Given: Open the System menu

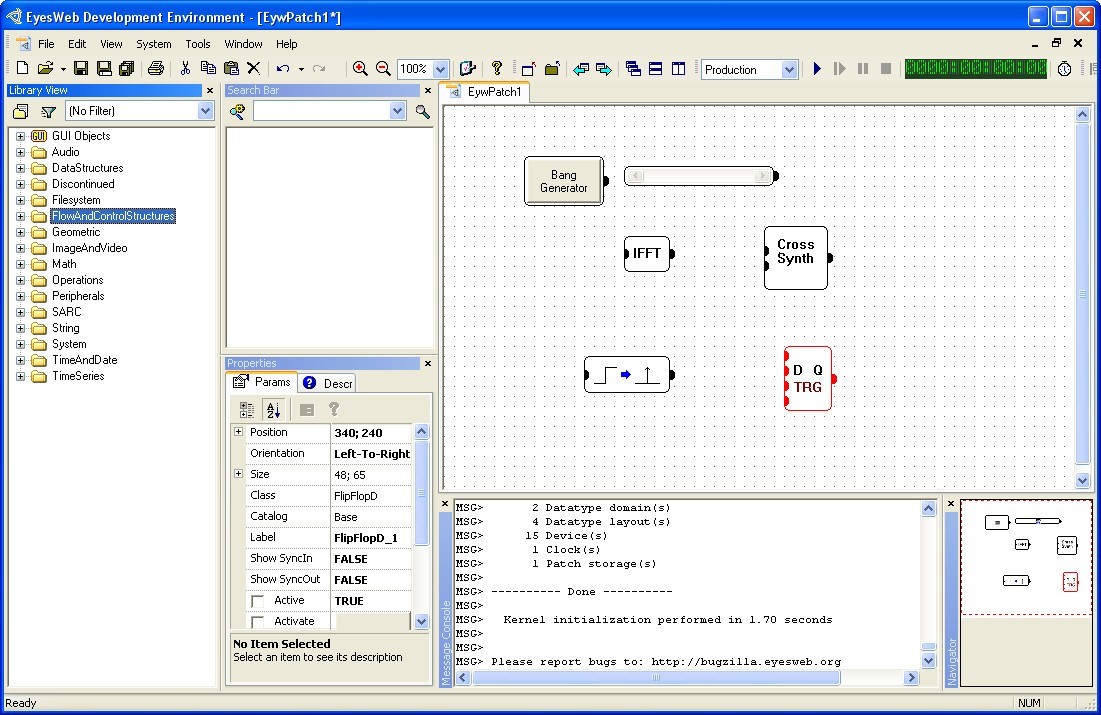Looking at the screenshot, I should 154,44.
